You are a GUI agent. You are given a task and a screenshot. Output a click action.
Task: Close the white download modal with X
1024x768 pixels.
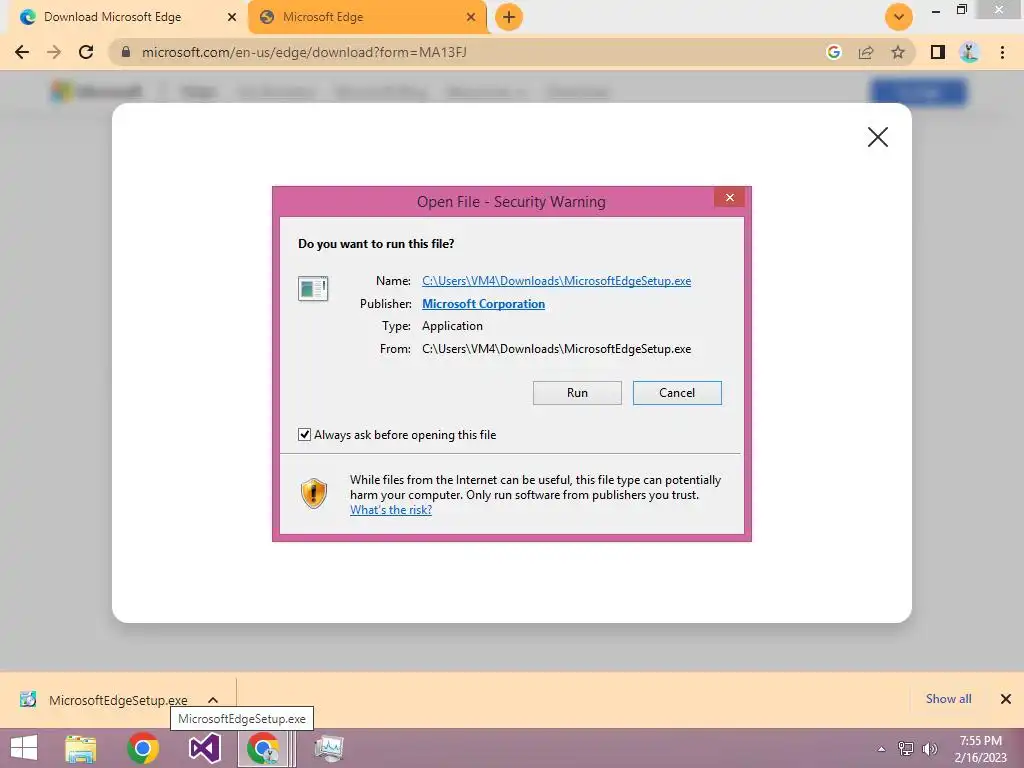click(878, 137)
